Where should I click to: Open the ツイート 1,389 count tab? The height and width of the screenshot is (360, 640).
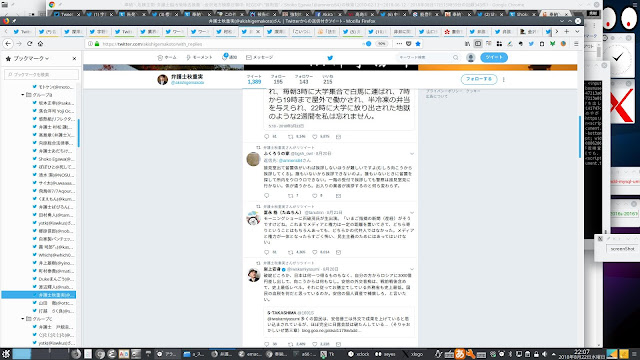pyautogui.click(x=254, y=80)
